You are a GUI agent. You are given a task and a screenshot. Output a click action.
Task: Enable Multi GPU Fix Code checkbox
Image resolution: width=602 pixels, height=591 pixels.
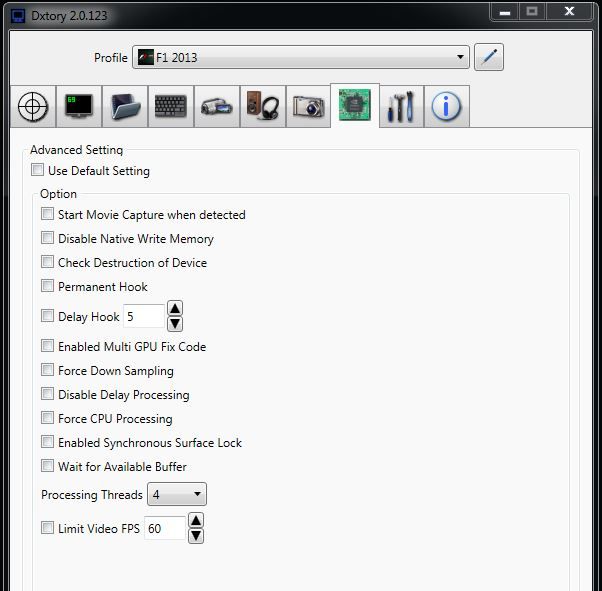click(x=47, y=346)
